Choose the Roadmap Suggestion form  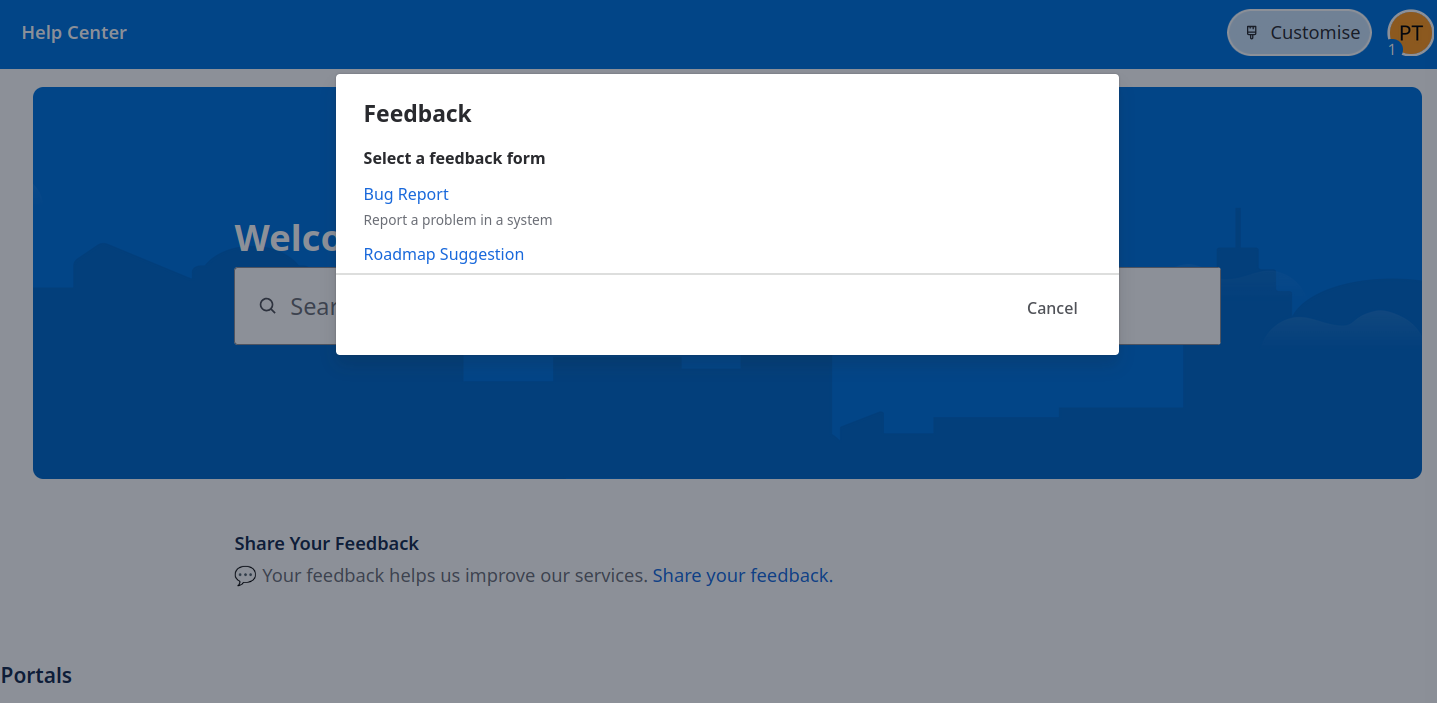(x=443, y=254)
